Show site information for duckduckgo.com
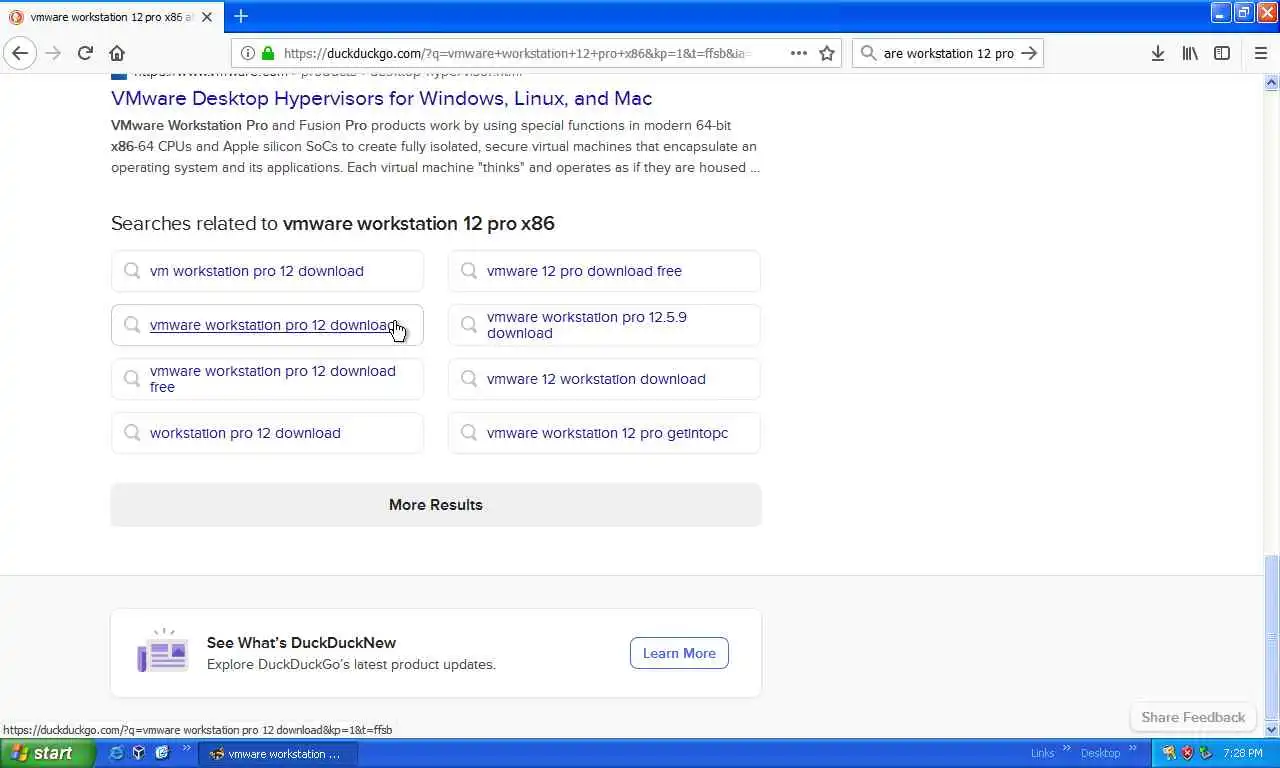Screen dimensions: 1280x768 (248, 53)
